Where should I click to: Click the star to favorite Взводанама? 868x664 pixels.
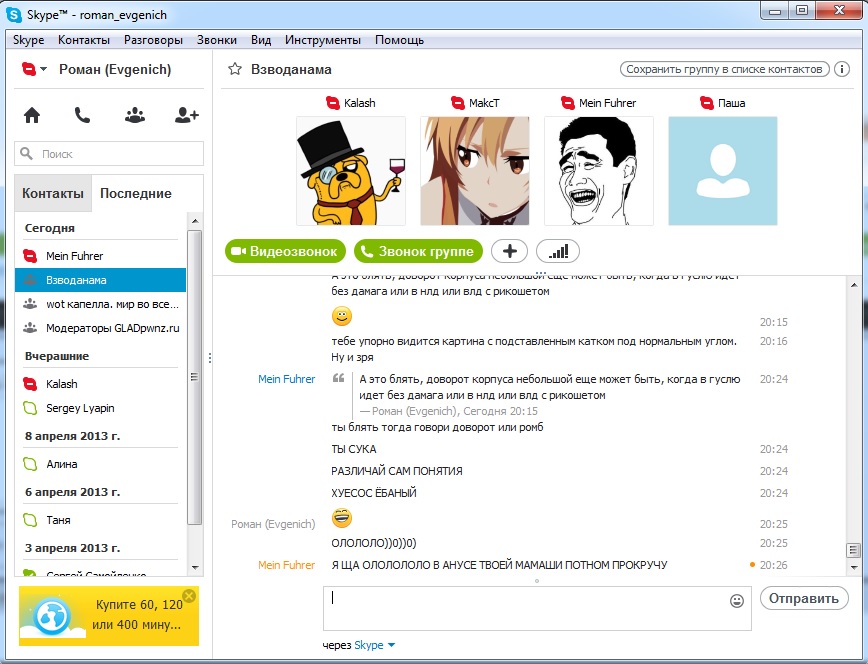pyautogui.click(x=235, y=70)
